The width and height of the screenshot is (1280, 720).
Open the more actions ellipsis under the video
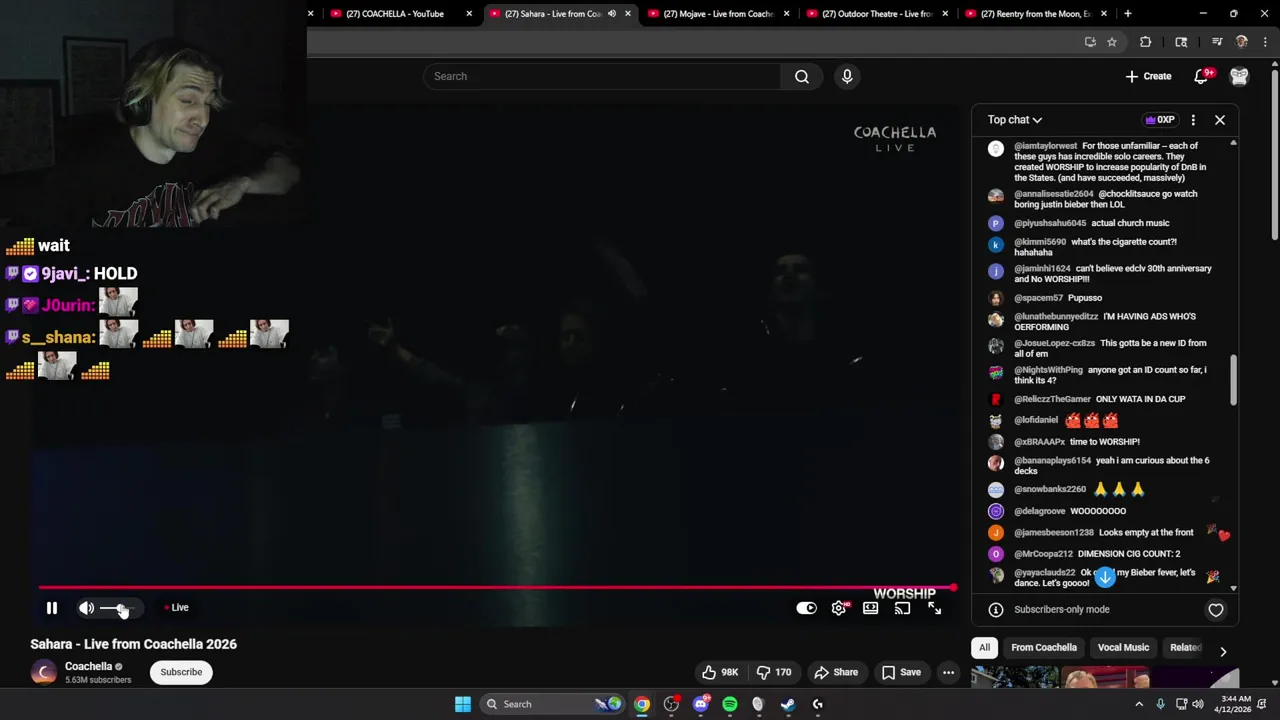(948, 672)
